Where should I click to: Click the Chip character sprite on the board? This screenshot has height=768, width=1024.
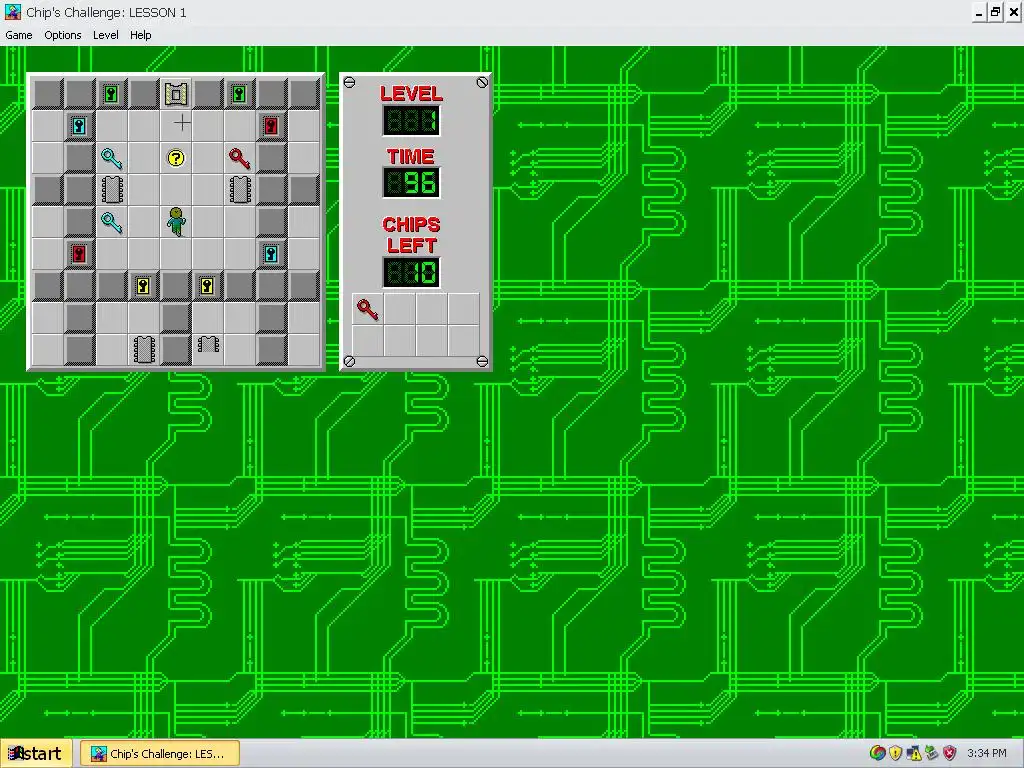[176, 221]
